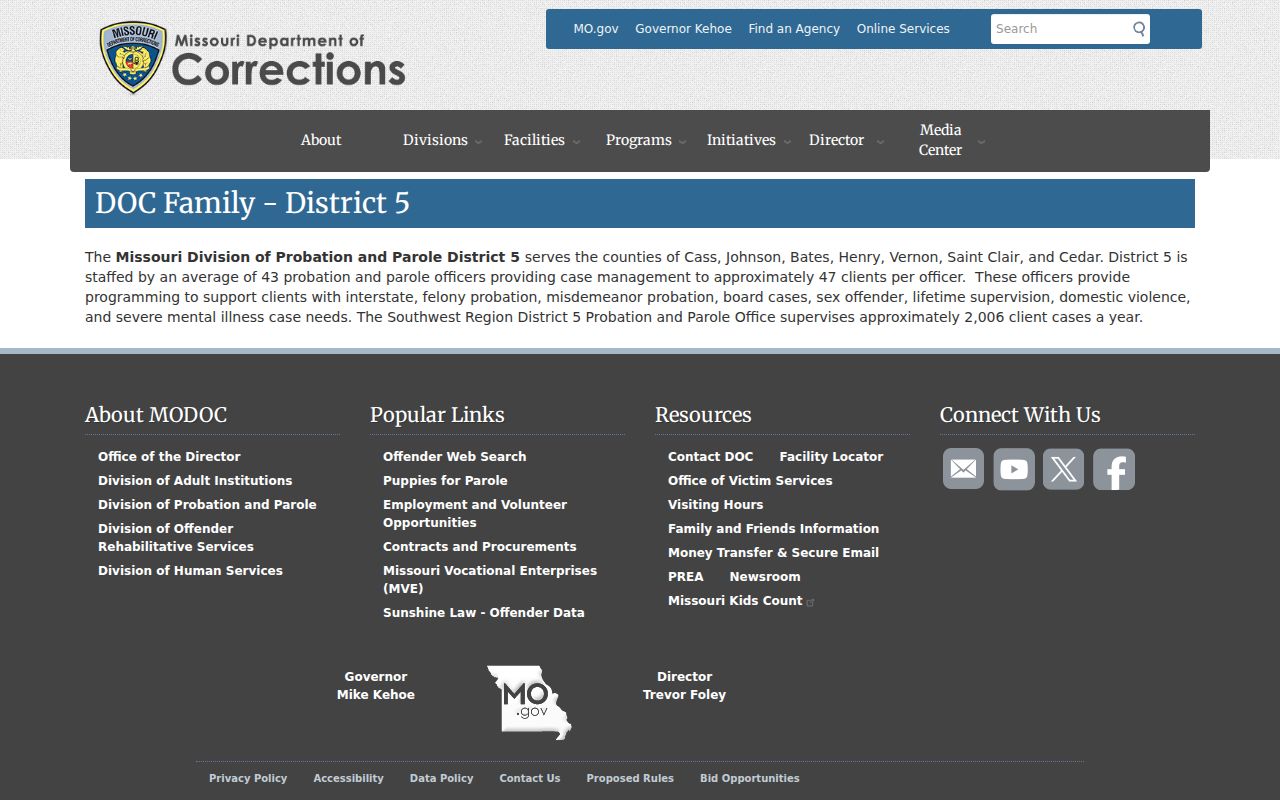Open the Data Policy footer link
The height and width of the screenshot is (800, 1280).
click(x=441, y=778)
